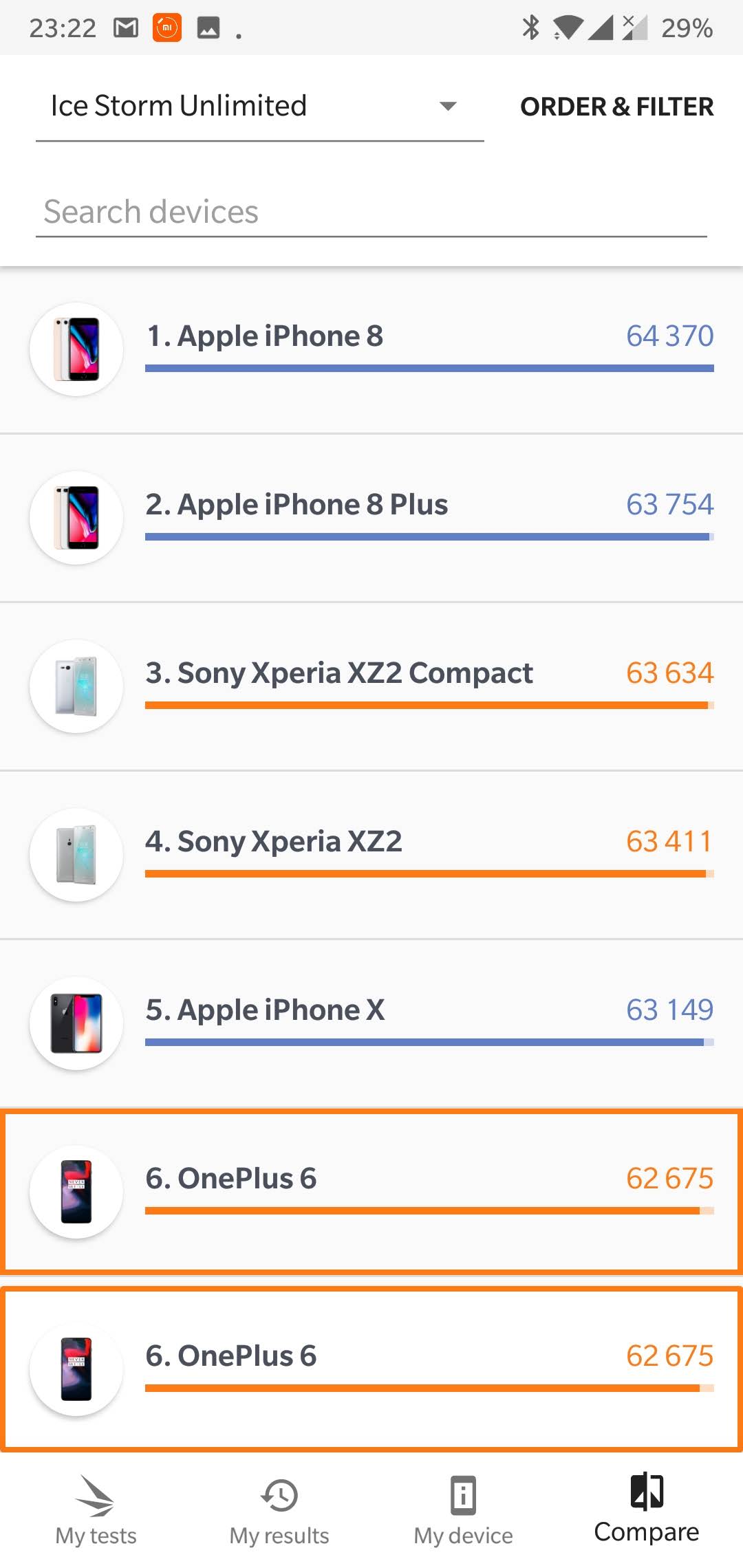Tap the orange Mi notification icon

[x=167, y=28]
